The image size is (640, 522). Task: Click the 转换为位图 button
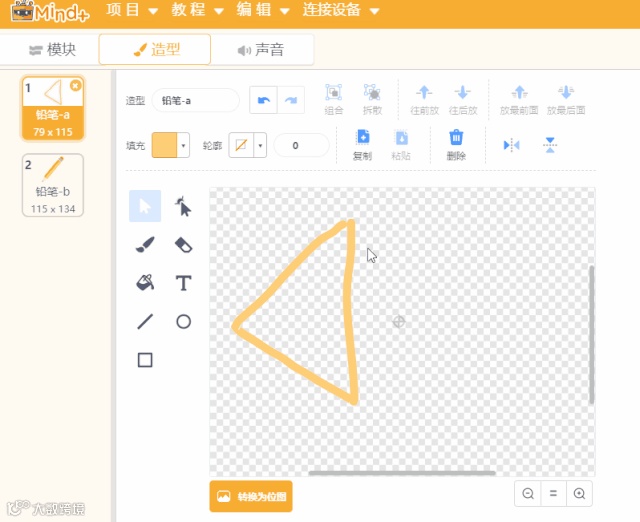click(x=251, y=496)
